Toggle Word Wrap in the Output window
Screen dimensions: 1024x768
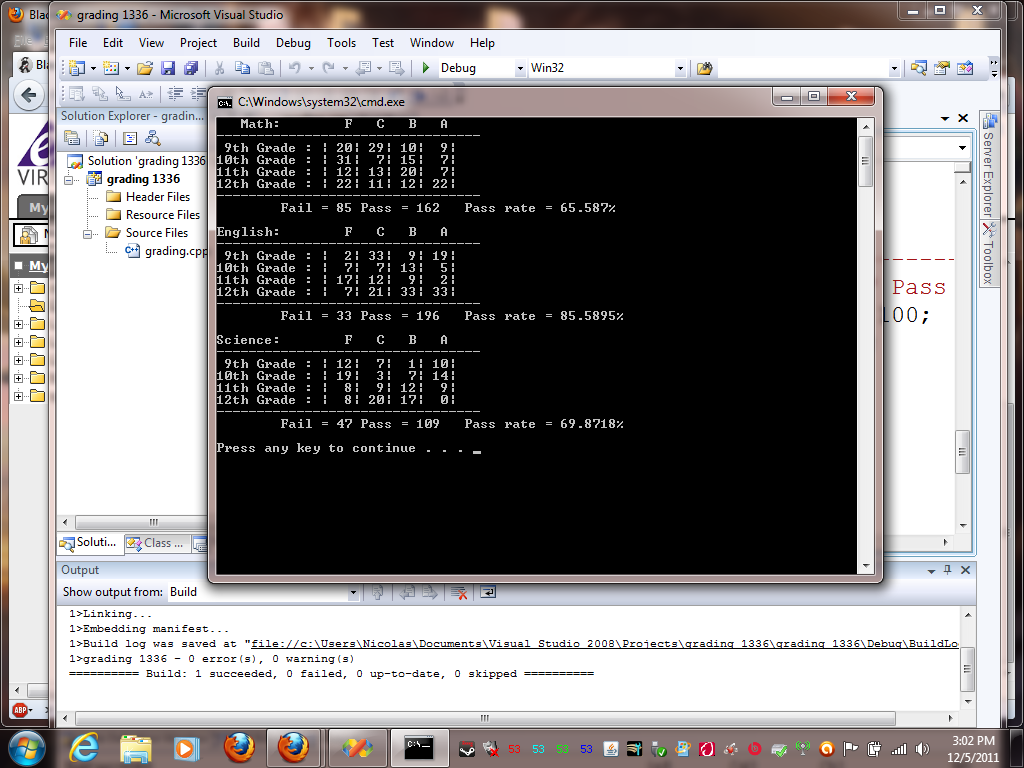(487, 592)
